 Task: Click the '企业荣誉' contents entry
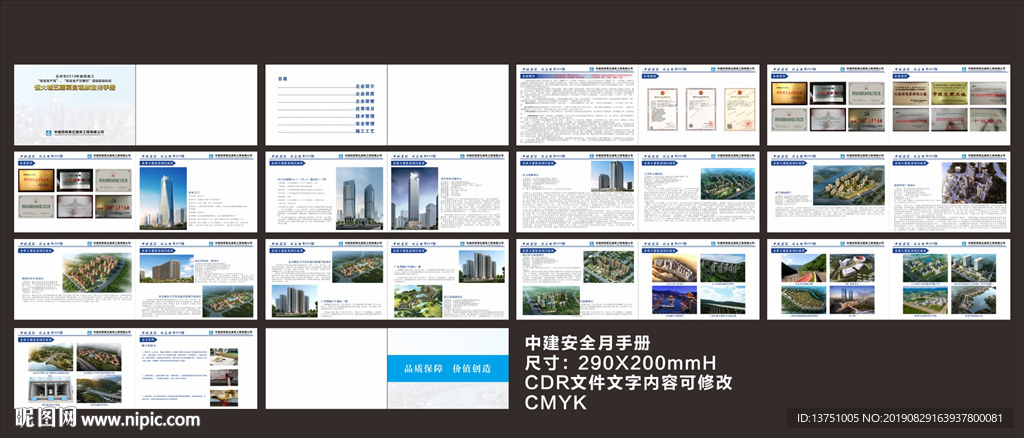(x=364, y=101)
